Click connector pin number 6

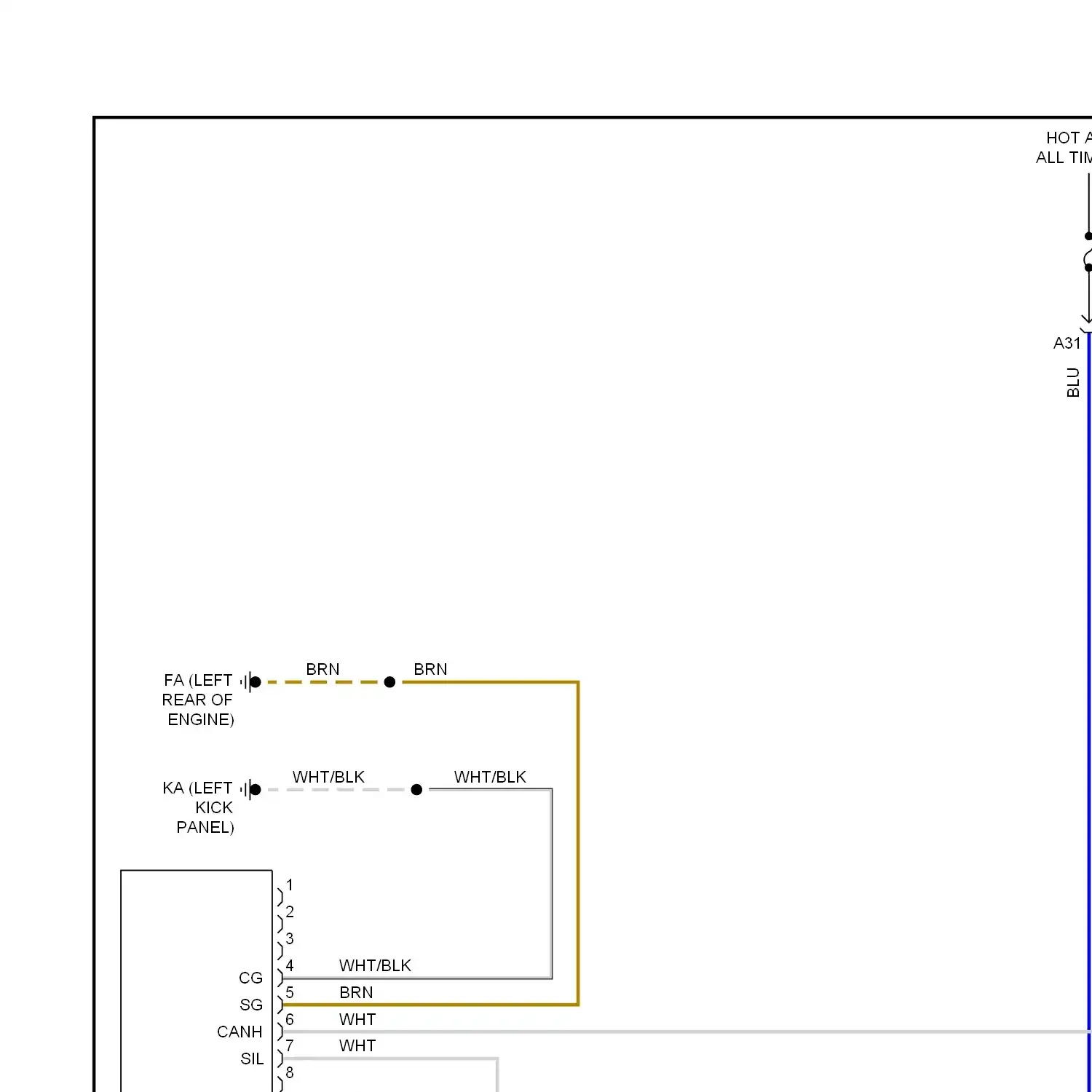coord(290,1019)
